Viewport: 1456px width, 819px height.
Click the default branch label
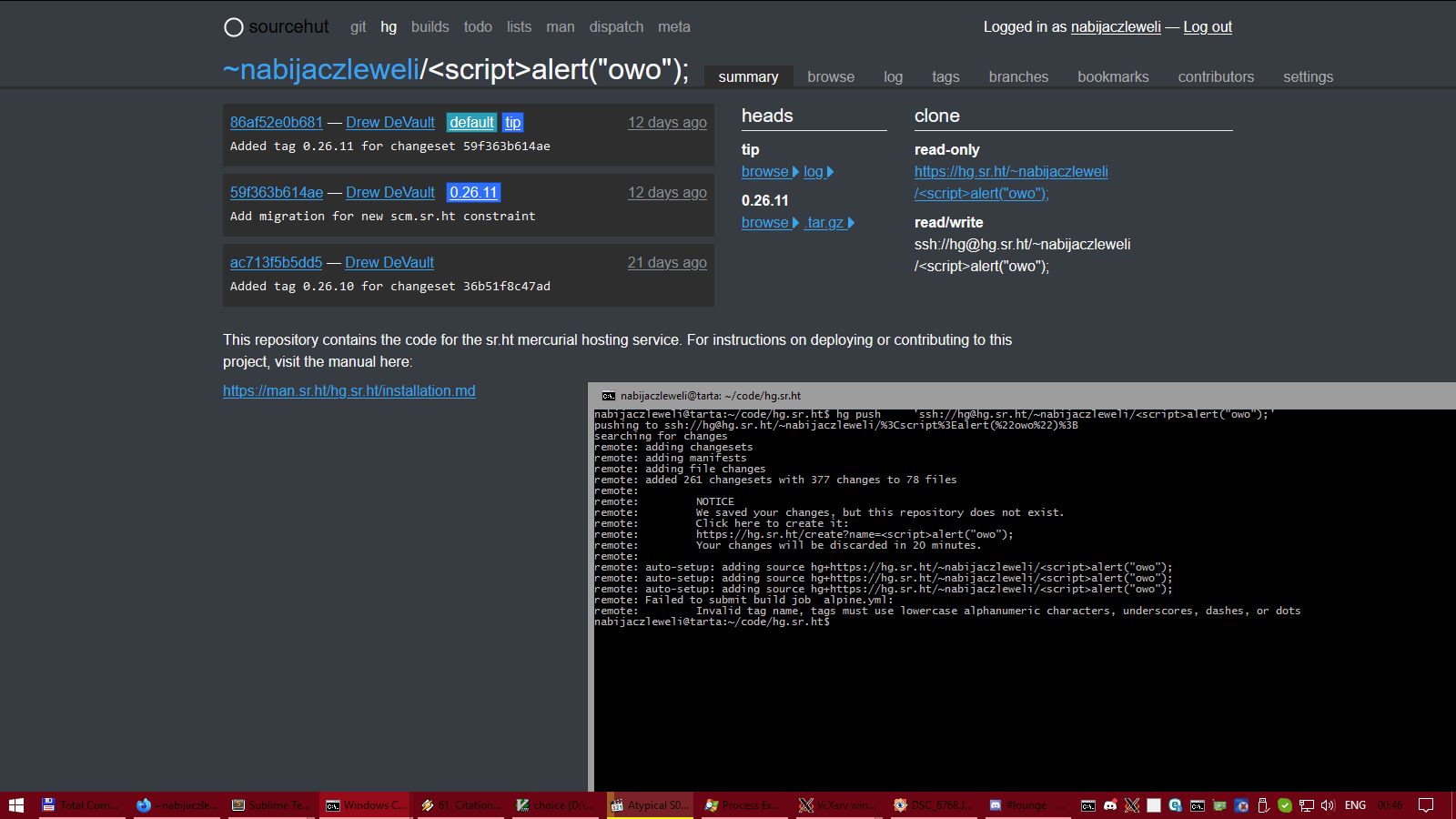click(471, 123)
